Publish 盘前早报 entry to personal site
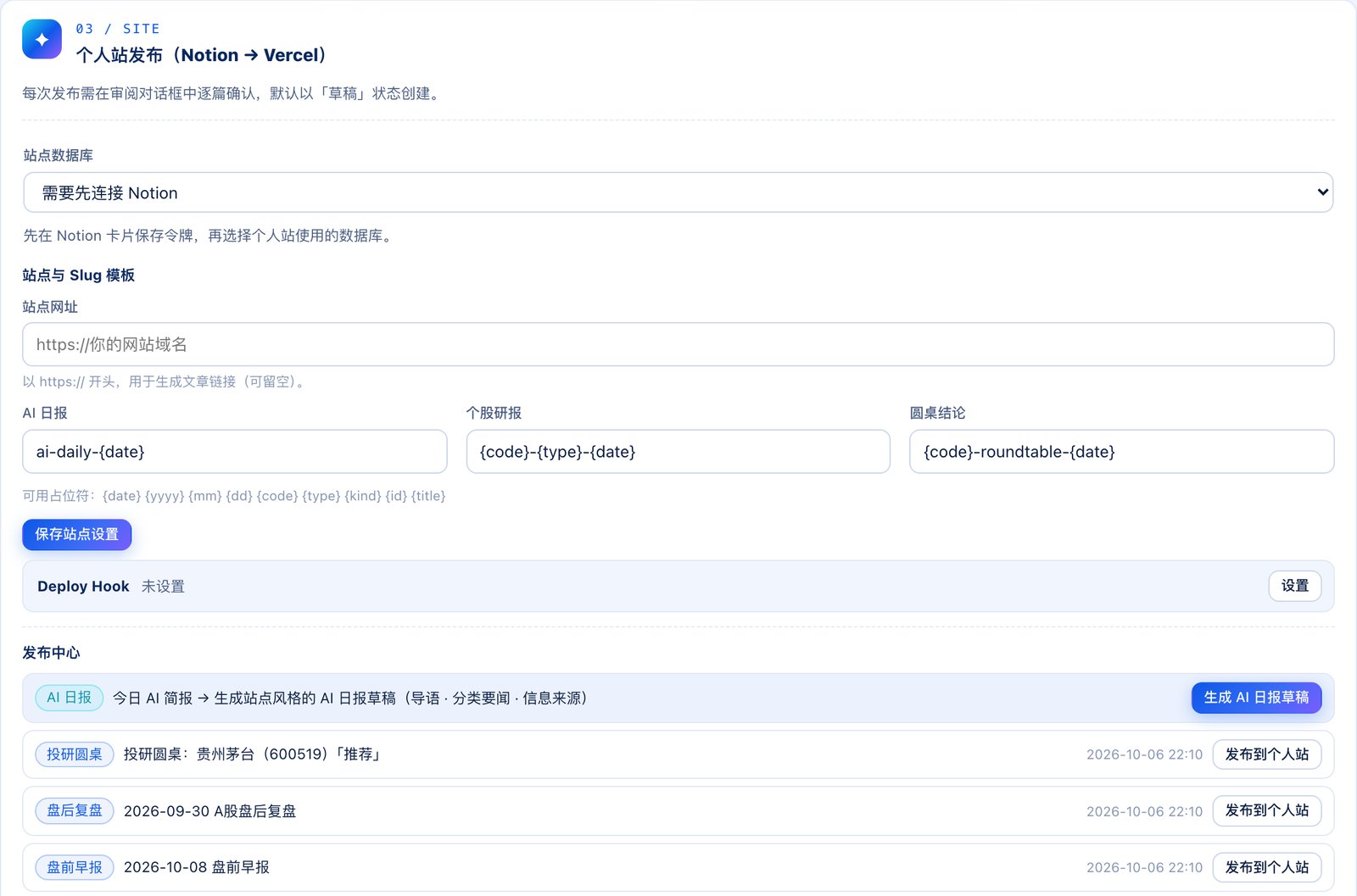 coord(1266,867)
